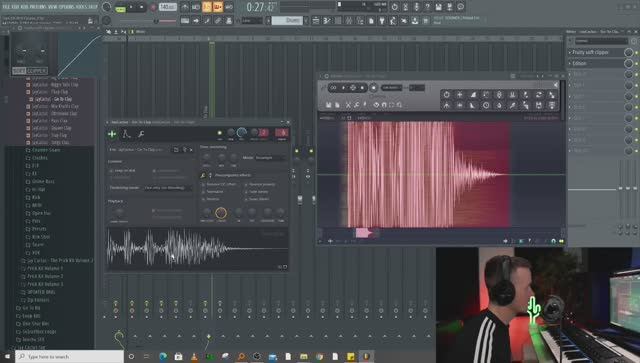This screenshot has height=363, width=640.
Task: Click the keyboard icon in second toolbar row
Action: coord(185,20)
